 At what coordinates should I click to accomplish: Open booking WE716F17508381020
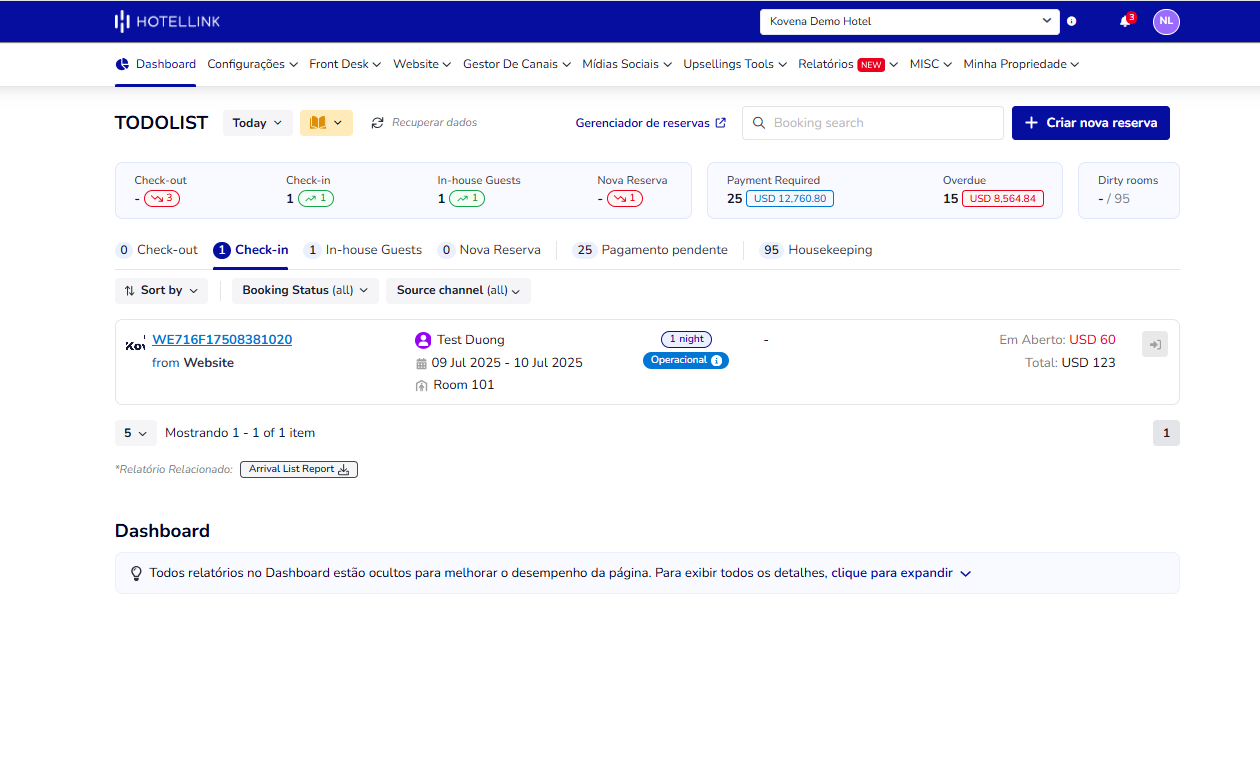coord(222,340)
